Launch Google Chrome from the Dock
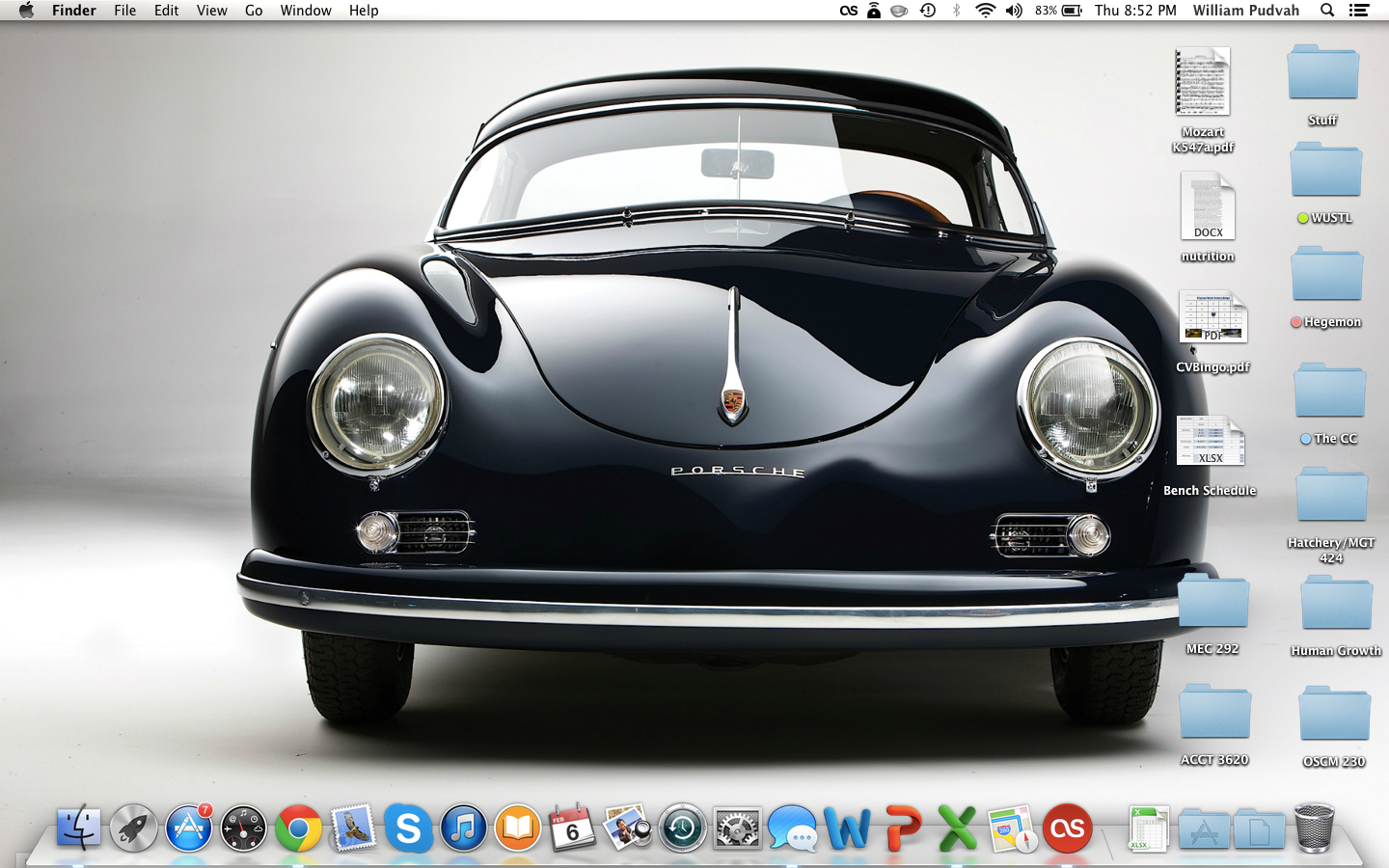 (x=299, y=828)
